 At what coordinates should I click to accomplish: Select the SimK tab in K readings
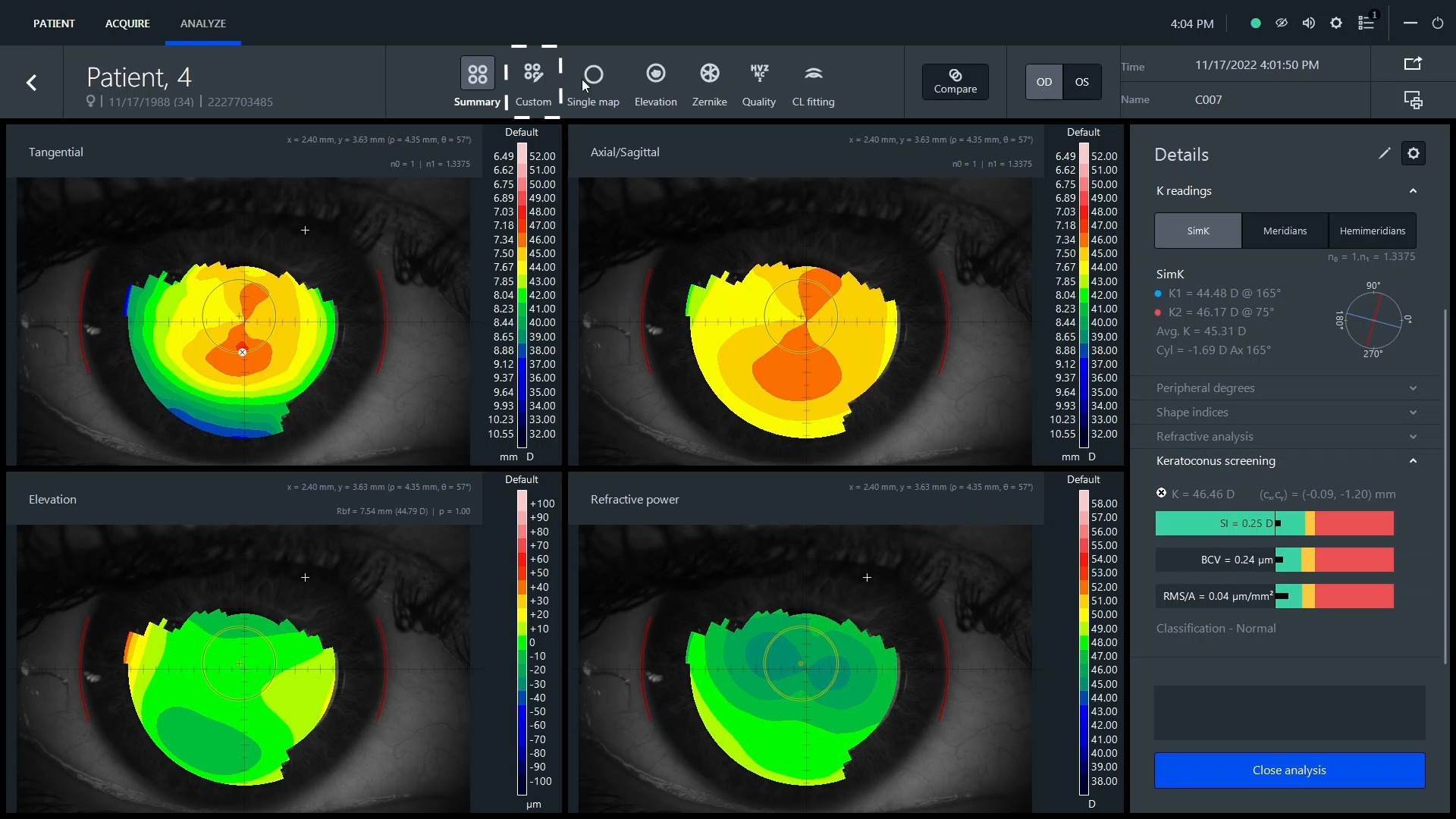coord(1198,230)
